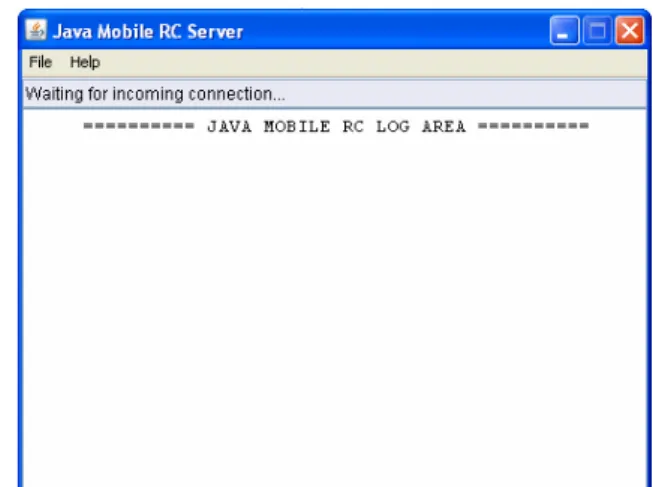The width and height of the screenshot is (653, 487).
Task: Click the Java icon in title bar
Action: 36,30
